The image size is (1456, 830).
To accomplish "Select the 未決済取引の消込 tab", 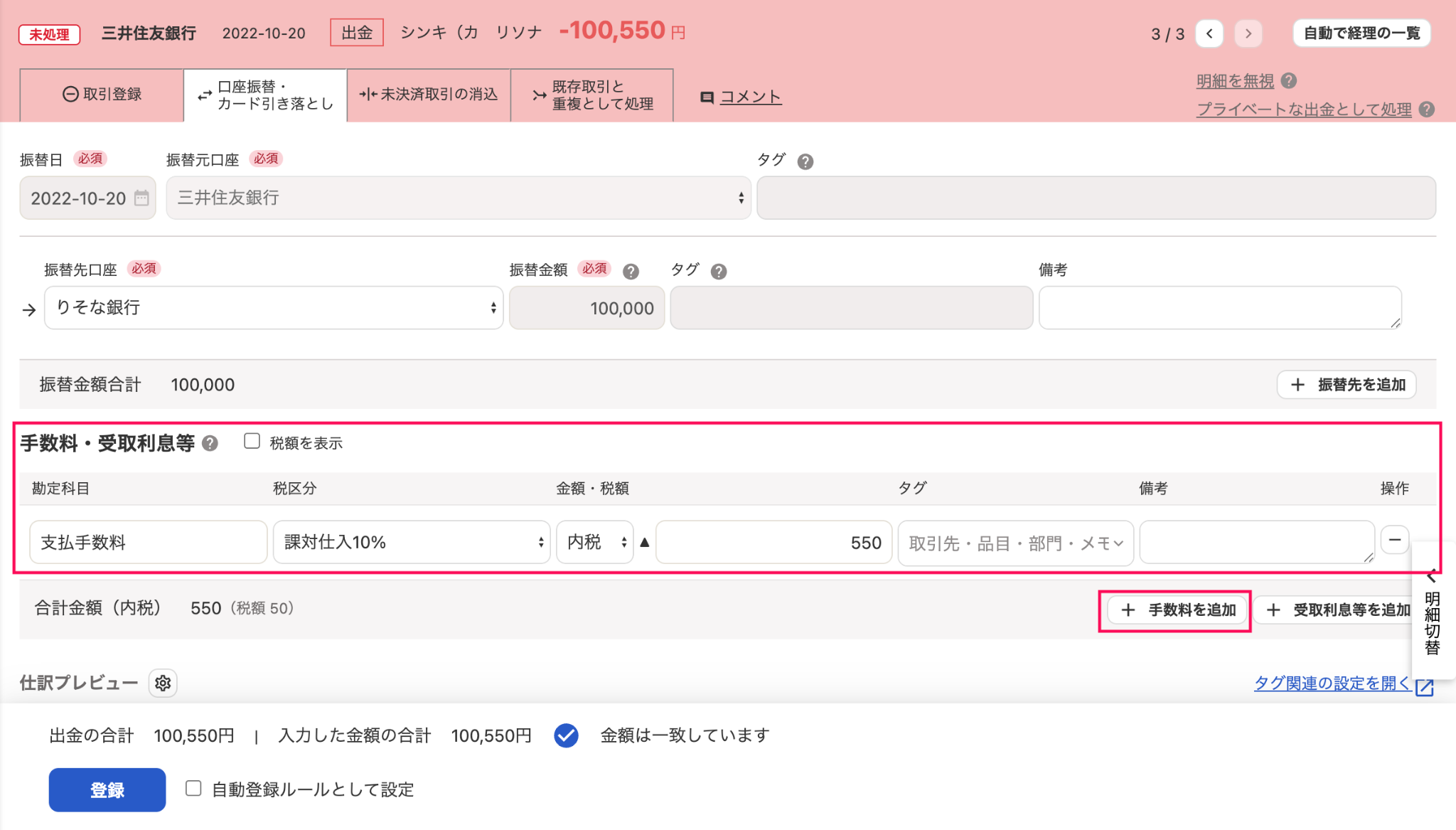I will (429, 95).
